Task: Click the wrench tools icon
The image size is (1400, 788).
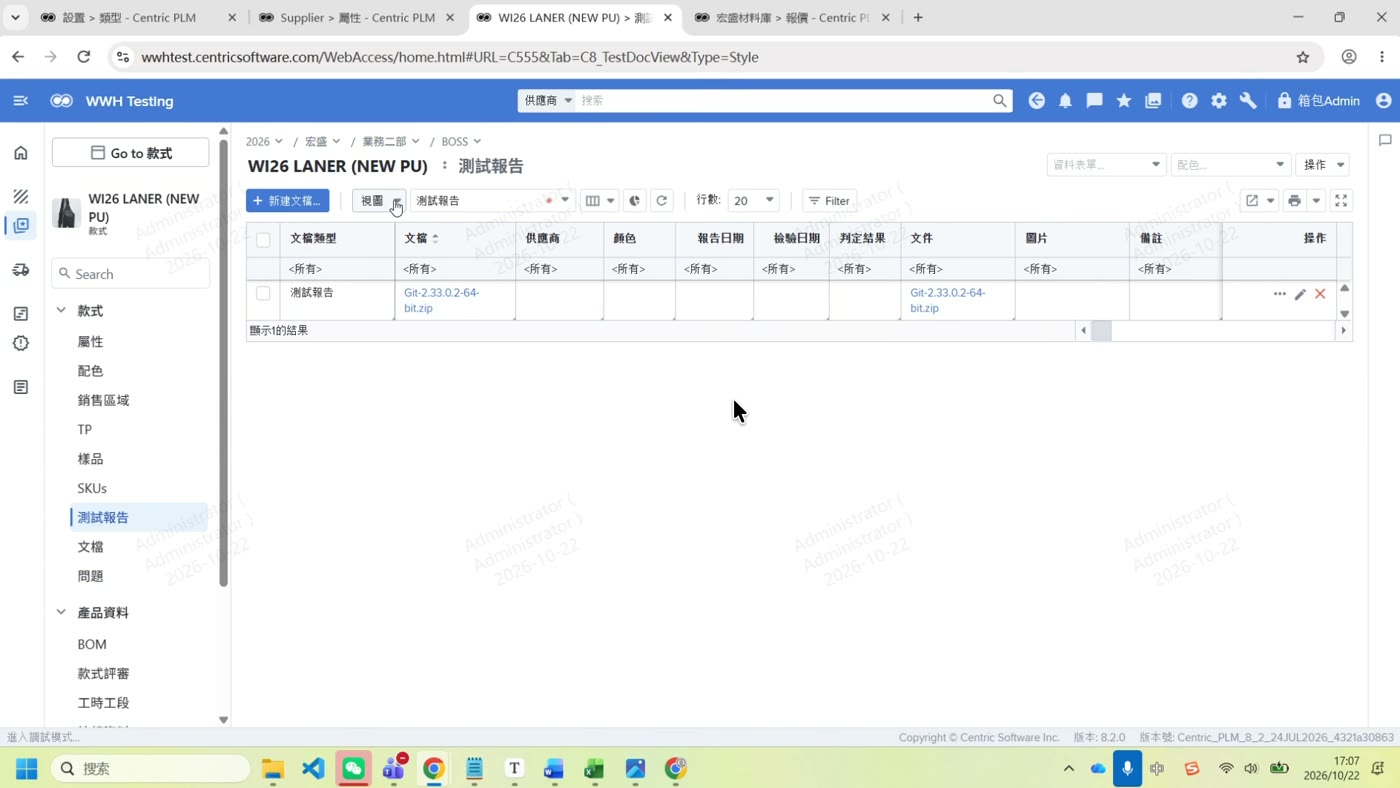Action: pyautogui.click(x=1248, y=101)
